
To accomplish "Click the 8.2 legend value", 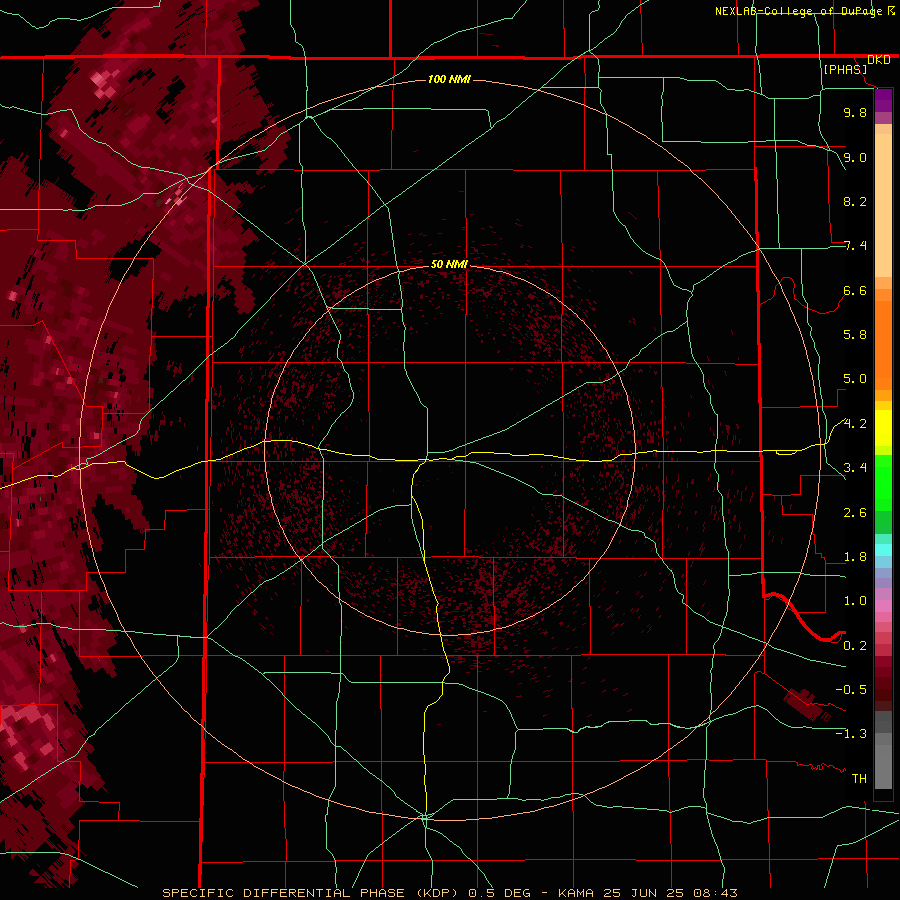I will [855, 201].
